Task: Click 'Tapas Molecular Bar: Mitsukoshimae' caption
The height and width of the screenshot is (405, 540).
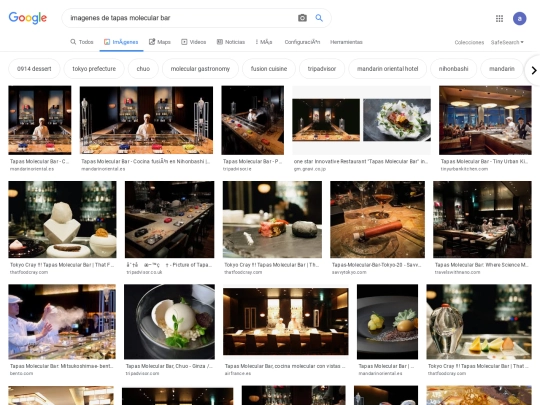Action: tap(61, 366)
